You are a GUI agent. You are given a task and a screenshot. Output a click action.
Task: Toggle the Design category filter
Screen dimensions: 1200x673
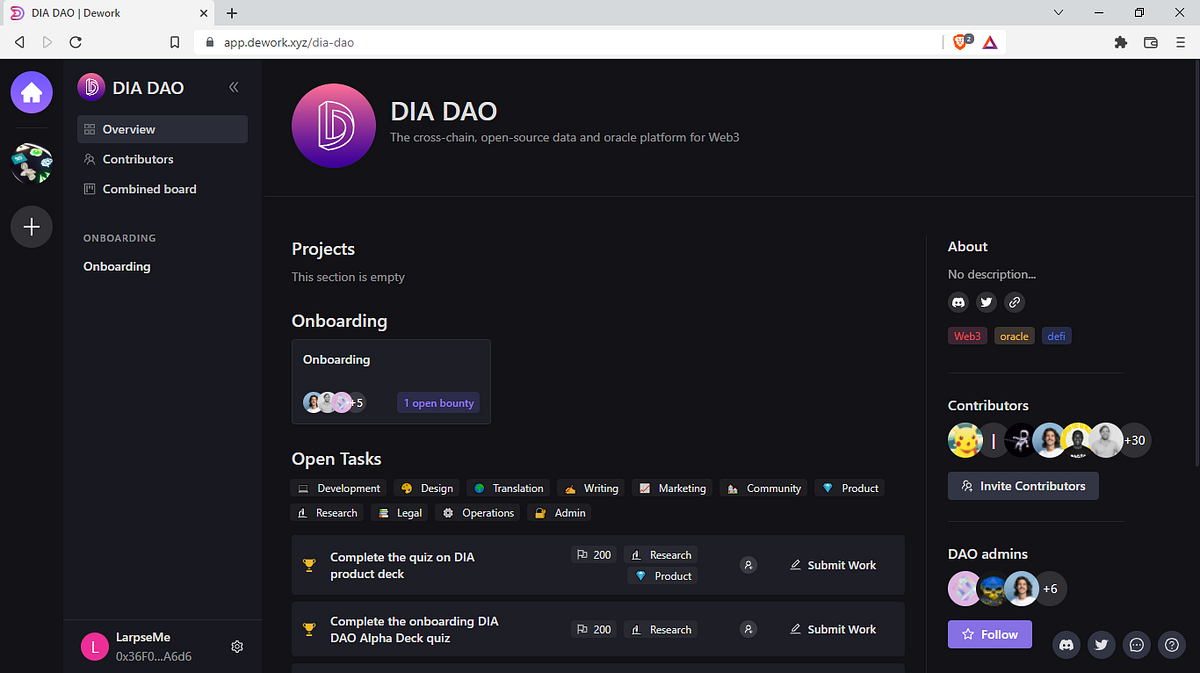(426, 487)
